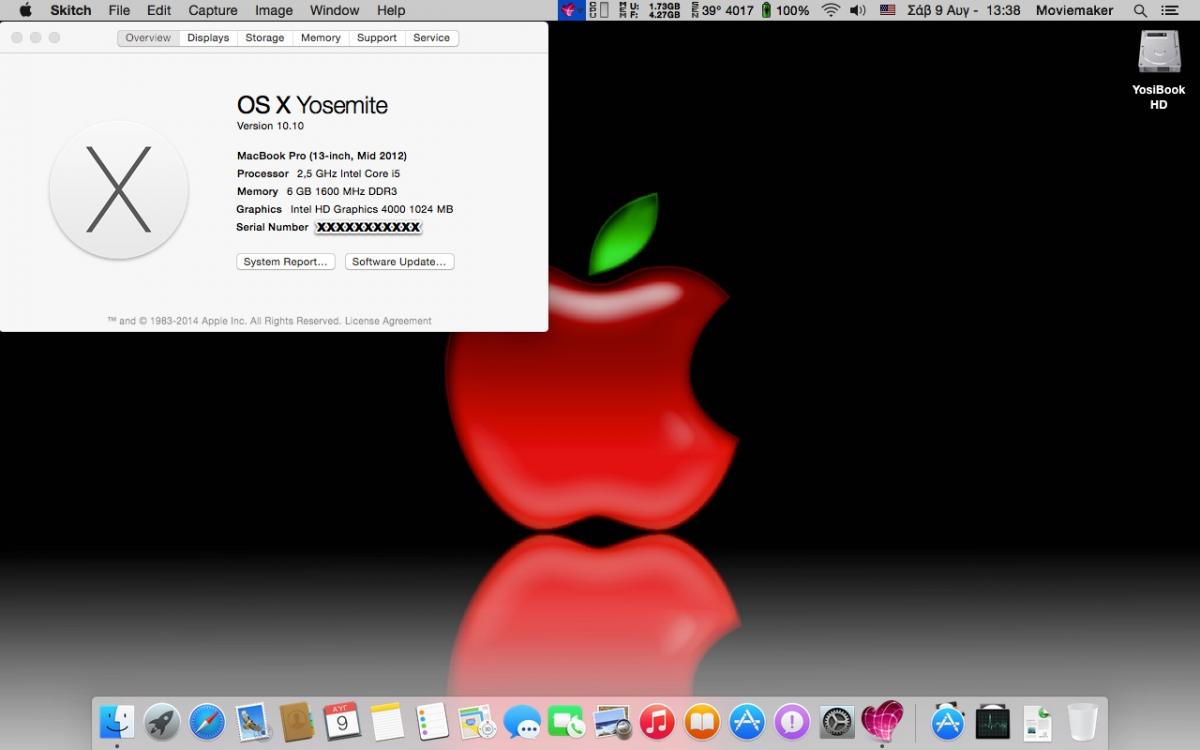1200x750 pixels.
Task: Open the Mail stamp icon in Dock
Action: click(x=251, y=721)
